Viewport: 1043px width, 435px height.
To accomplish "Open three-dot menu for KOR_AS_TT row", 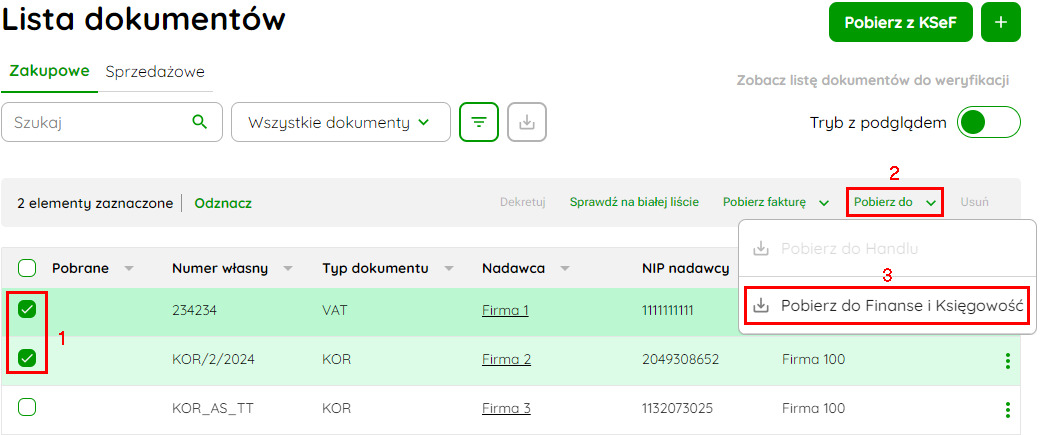I will 1007,409.
